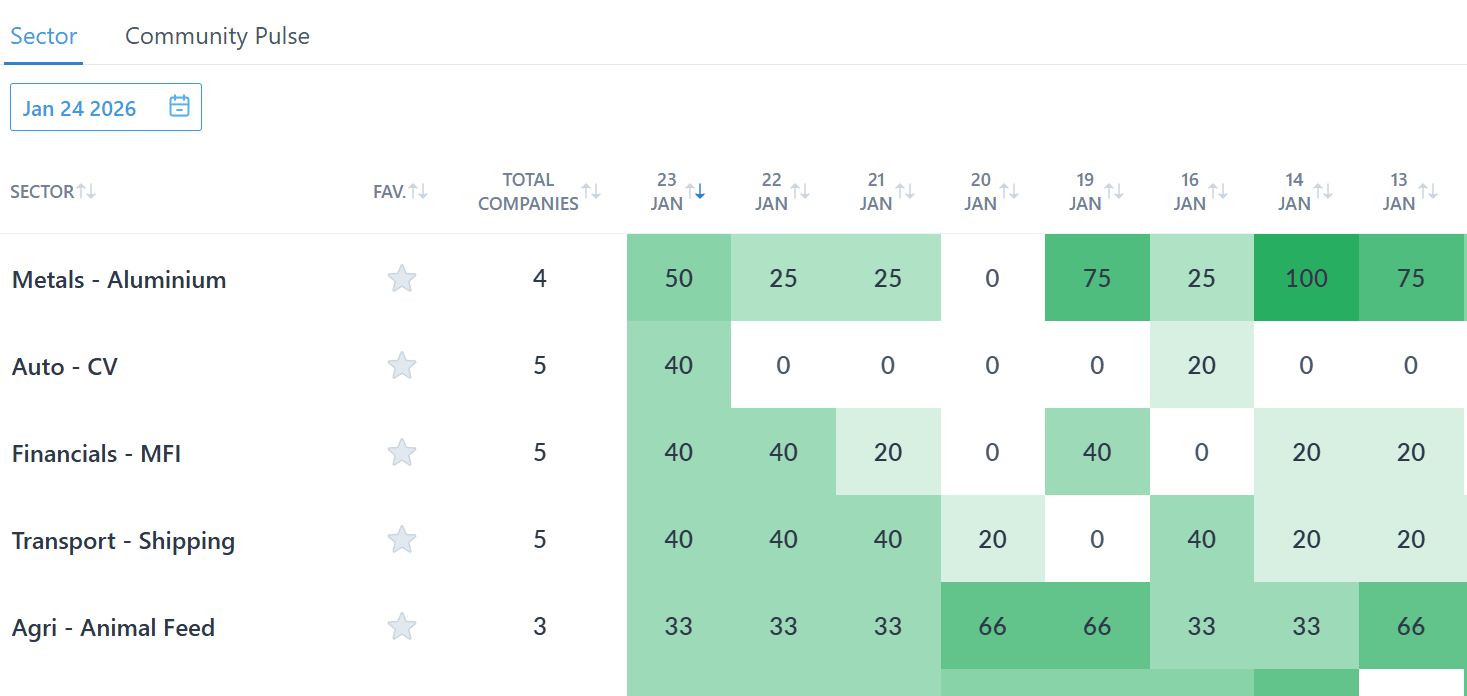The image size is (1467, 696).
Task: Favorite the Auto - CV sector star
Action: [x=401, y=366]
